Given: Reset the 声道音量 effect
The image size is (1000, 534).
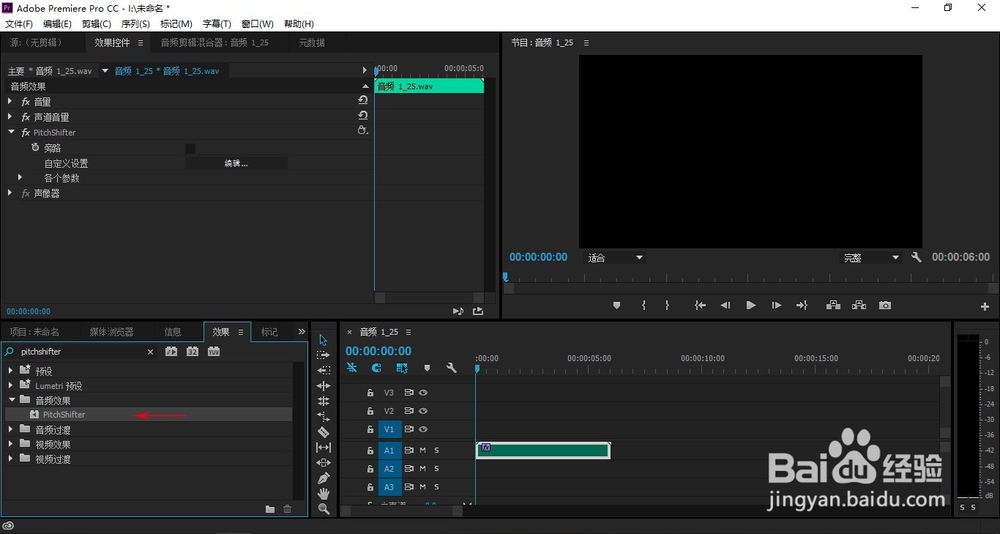Looking at the screenshot, I should tap(363, 115).
